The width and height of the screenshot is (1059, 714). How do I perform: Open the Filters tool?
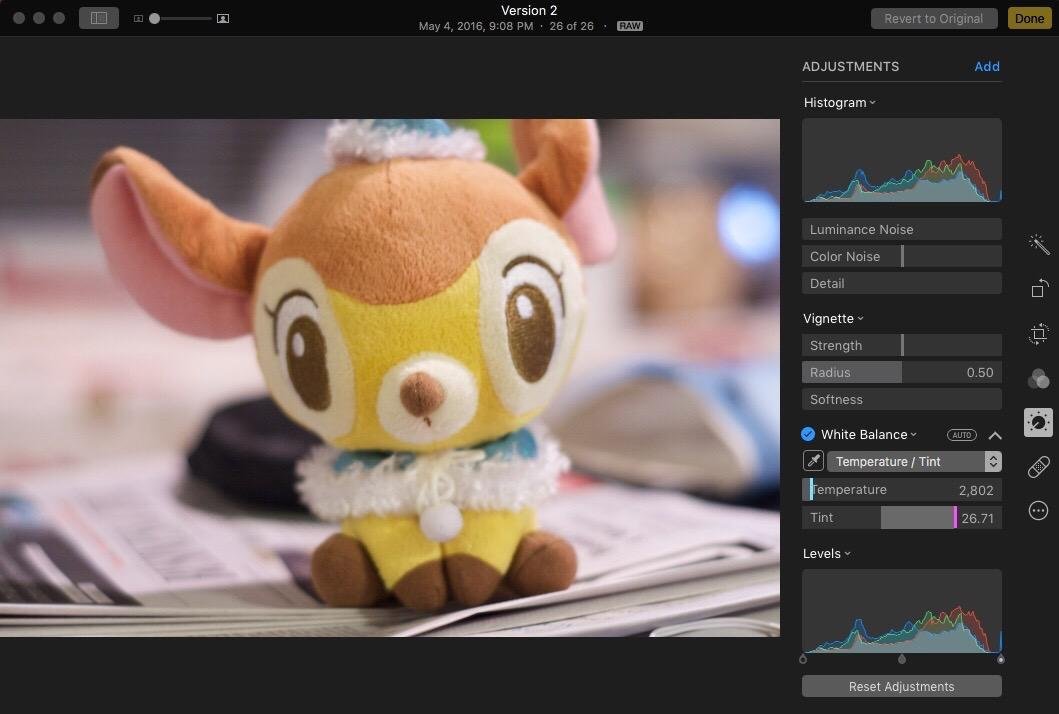(x=1039, y=379)
